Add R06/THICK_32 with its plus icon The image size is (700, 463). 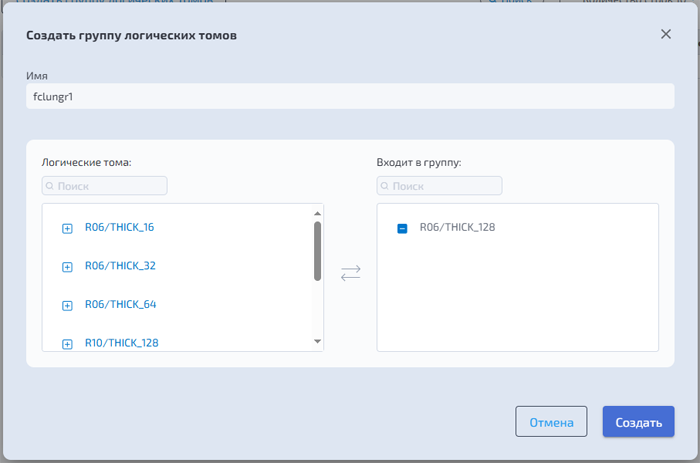(67, 267)
